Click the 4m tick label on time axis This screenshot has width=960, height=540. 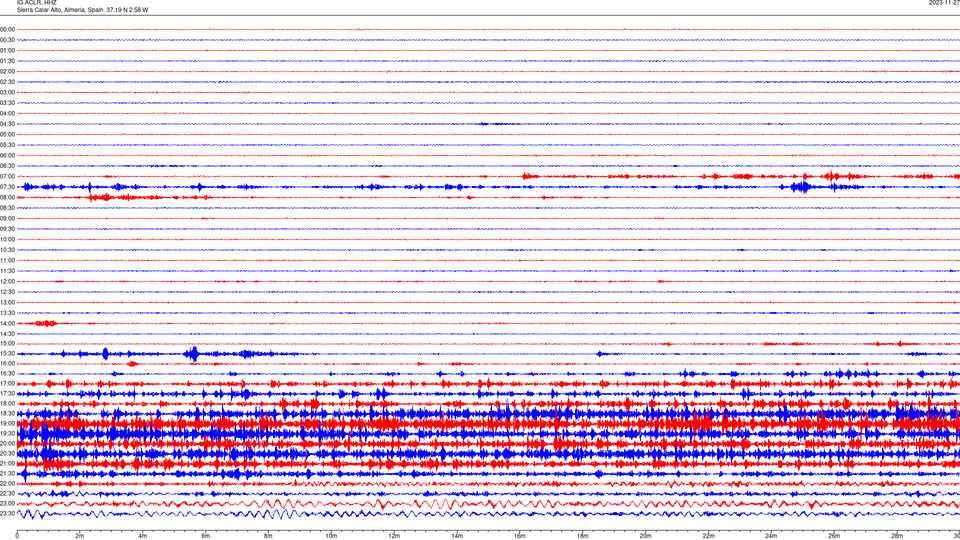(143, 536)
